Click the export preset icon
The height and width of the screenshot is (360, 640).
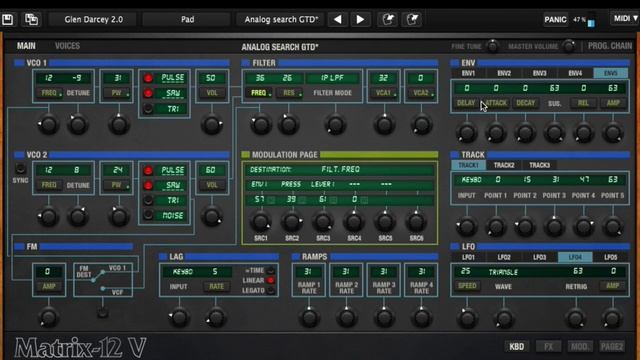[x=412, y=19]
